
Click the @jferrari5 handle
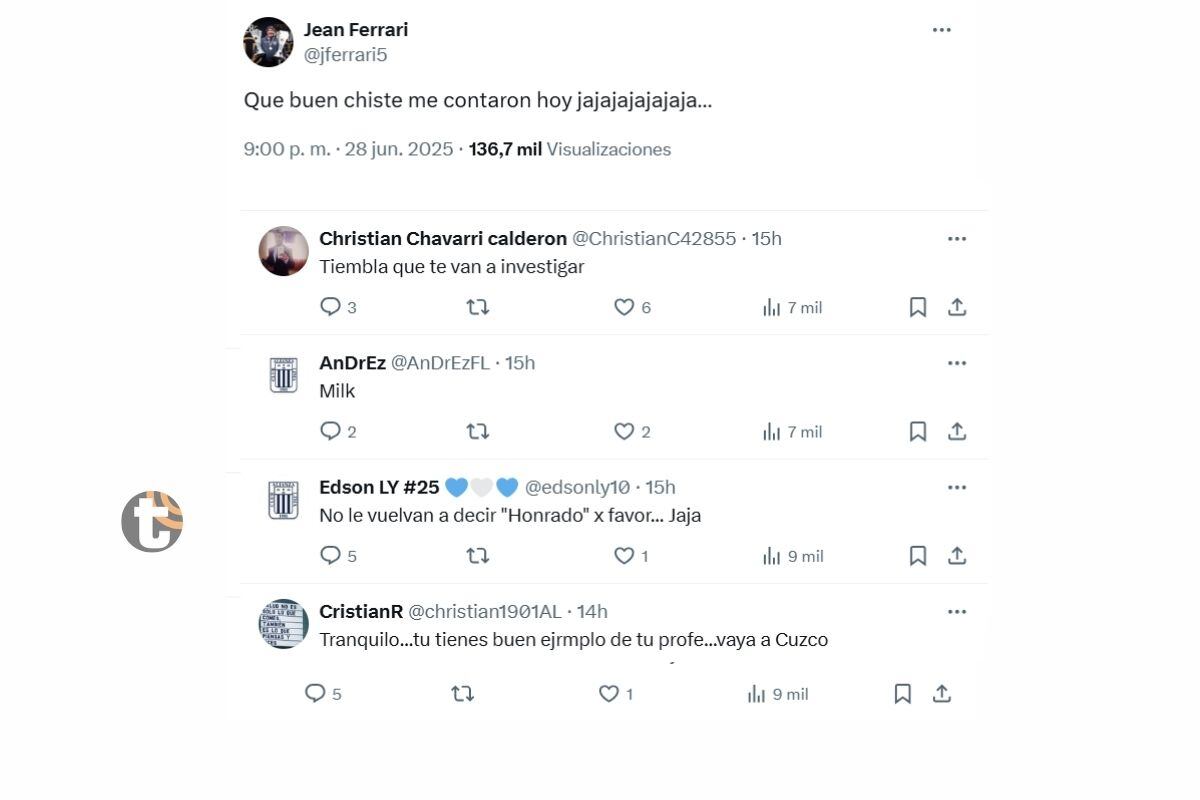click(x=346, y=54)
